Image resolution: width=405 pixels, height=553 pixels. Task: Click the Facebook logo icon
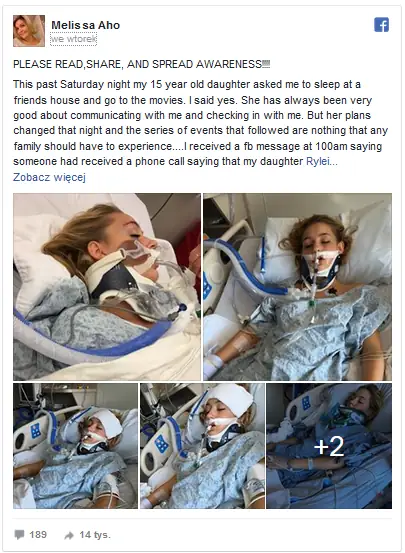[381, 25]
